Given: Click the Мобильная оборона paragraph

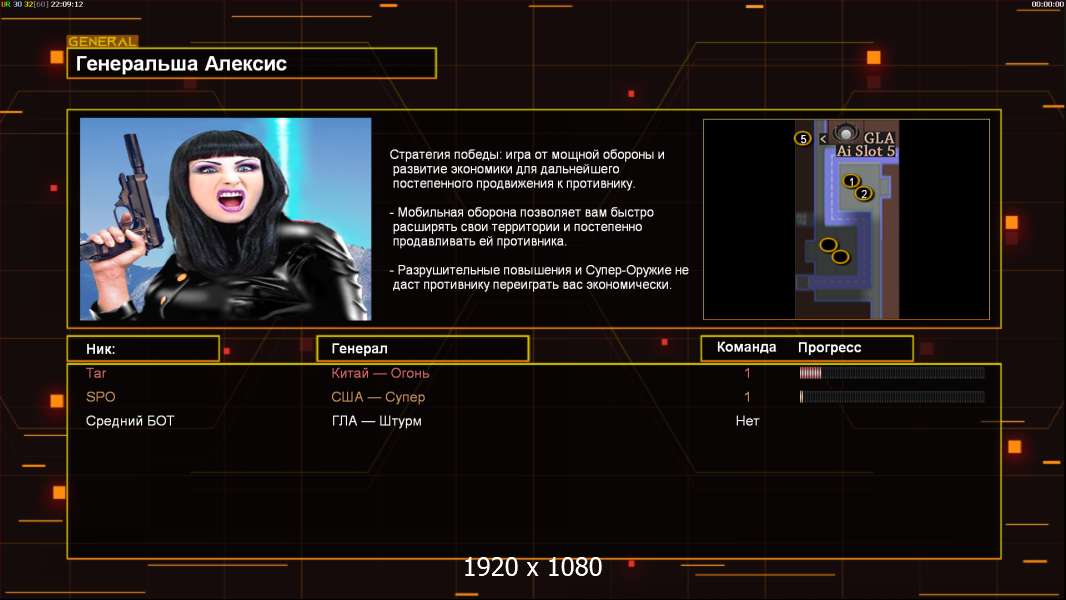Looking at the screenshot, I should point(522,226).
